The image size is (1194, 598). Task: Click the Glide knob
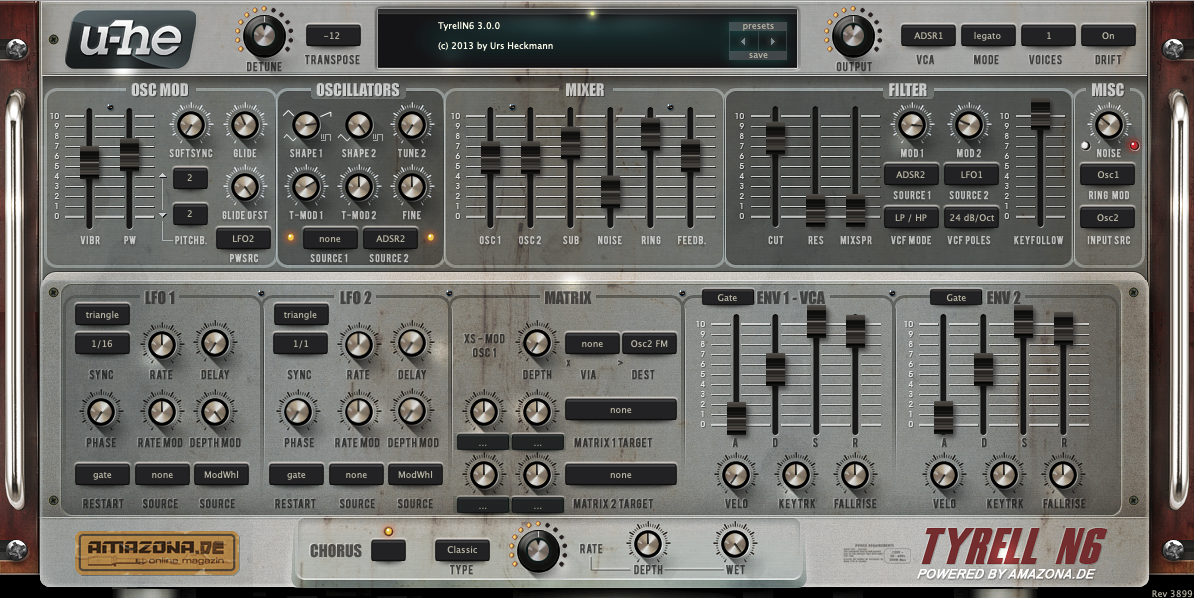click(x=244, y=124)
